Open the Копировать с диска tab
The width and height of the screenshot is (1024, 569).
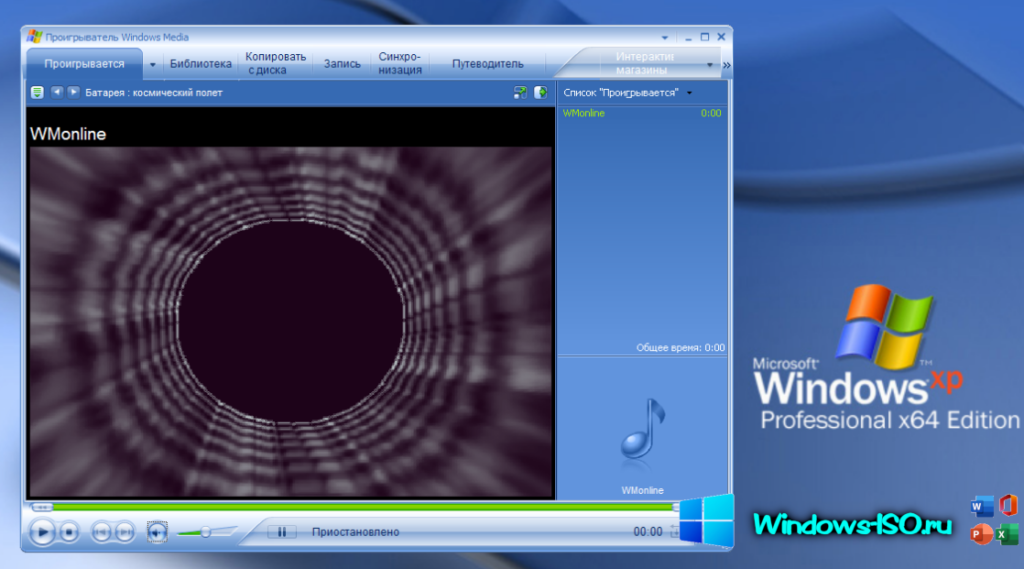tap(276, 63)
